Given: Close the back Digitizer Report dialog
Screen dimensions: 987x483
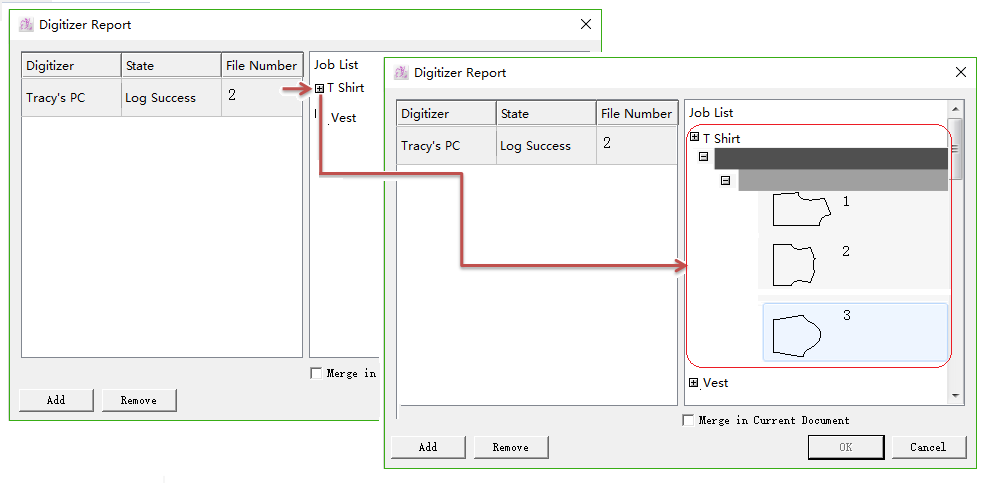Looking at the screenshot, I should pyautogui.click(x=586, y=25).
